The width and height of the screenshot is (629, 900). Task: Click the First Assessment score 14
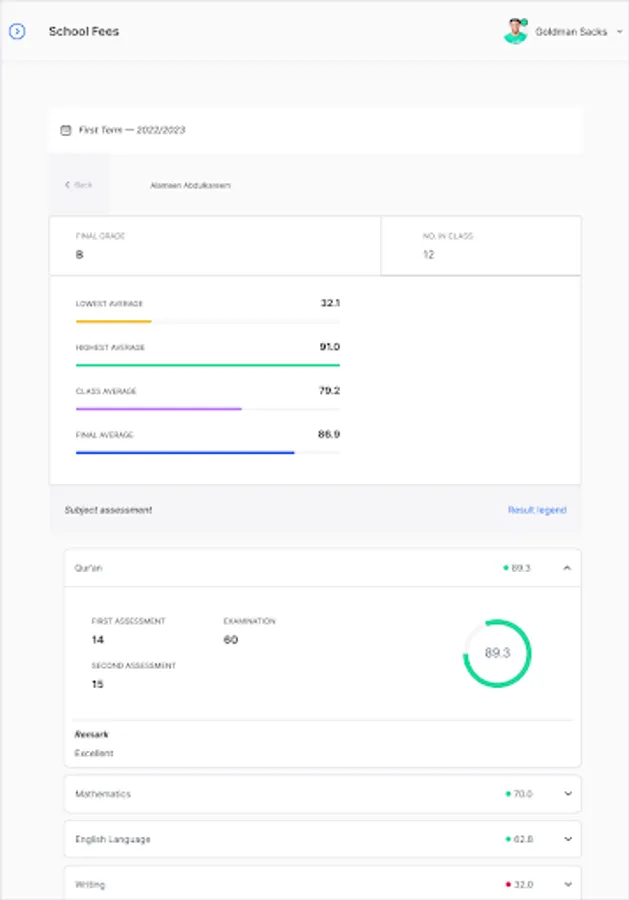coord(98,639)
